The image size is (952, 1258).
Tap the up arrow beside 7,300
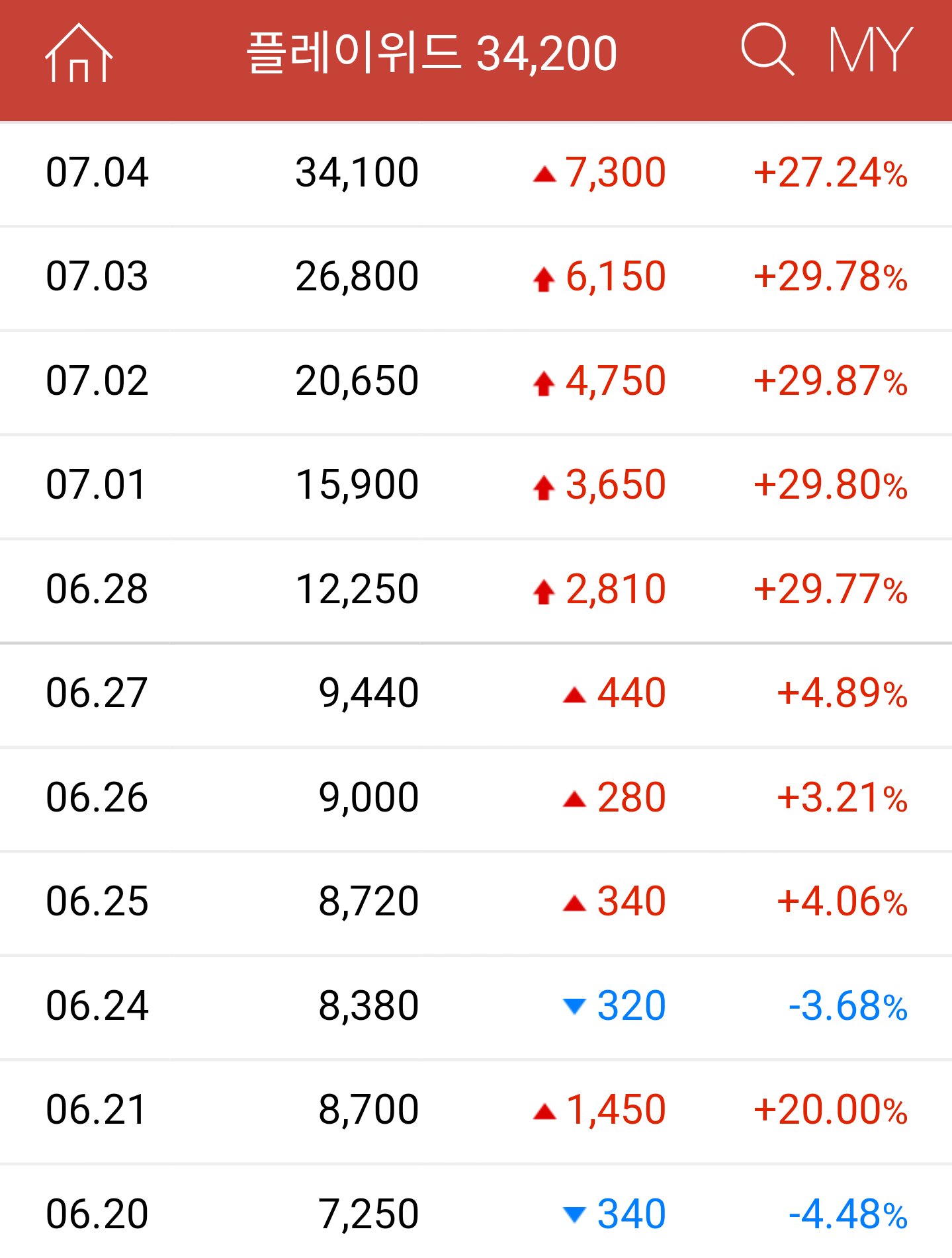point(544,175)
